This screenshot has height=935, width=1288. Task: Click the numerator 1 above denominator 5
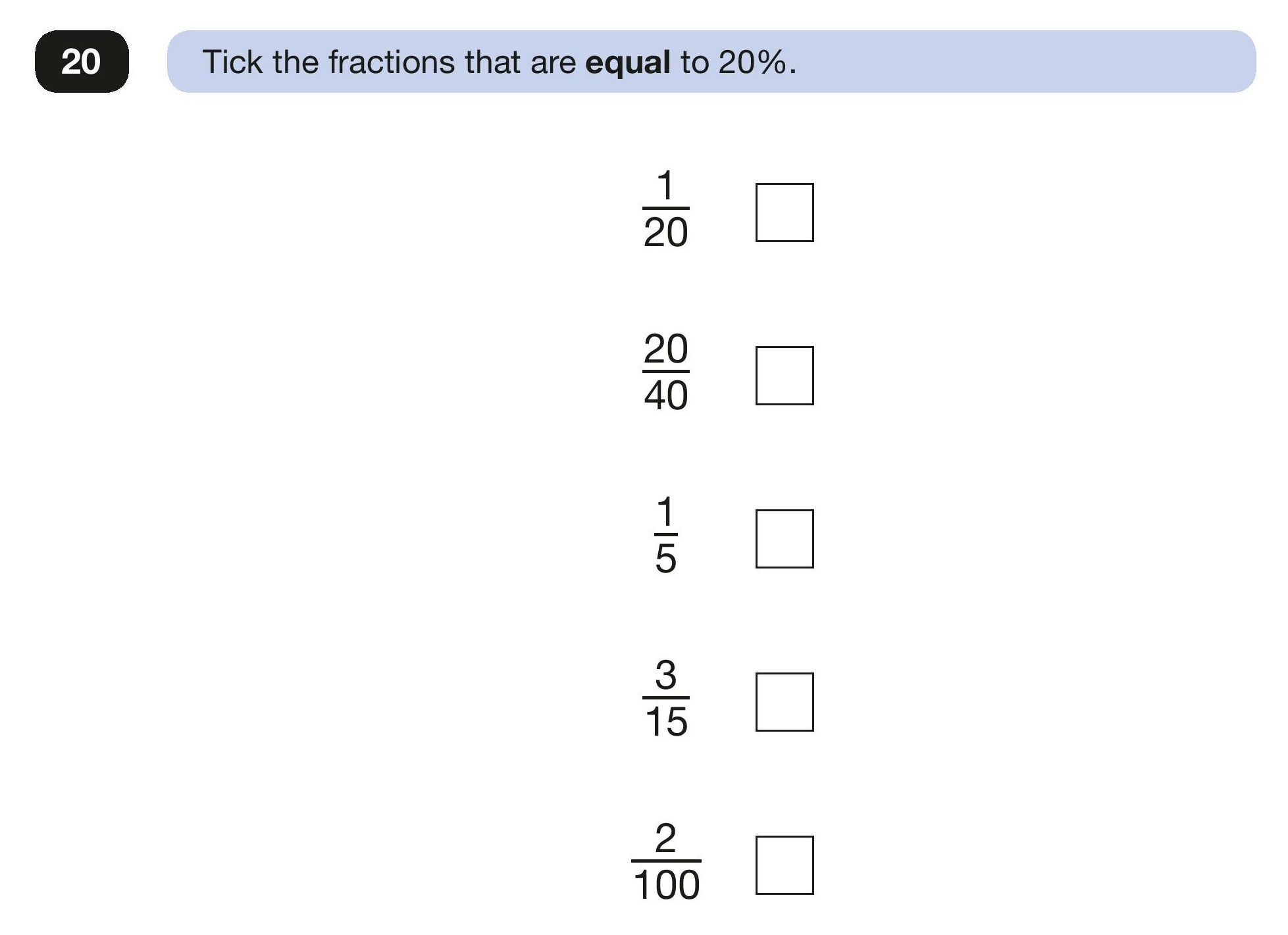coord(666,511)
